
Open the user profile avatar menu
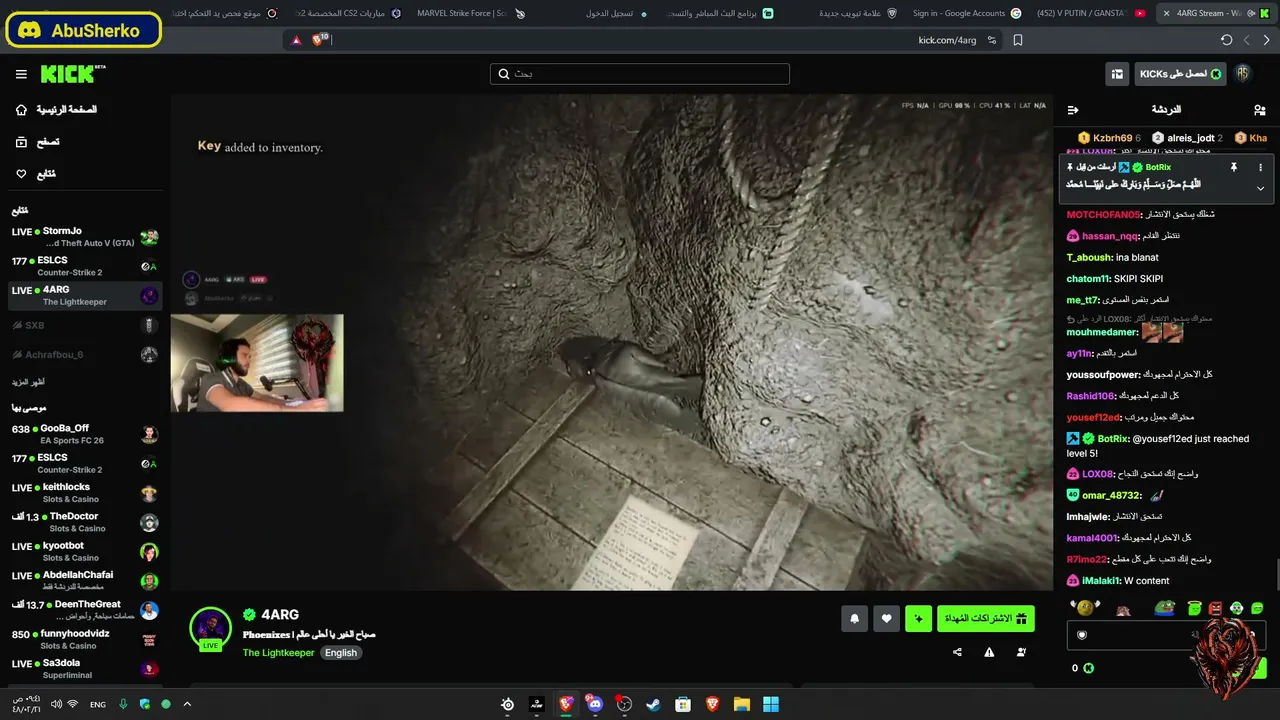(1243, 74)
